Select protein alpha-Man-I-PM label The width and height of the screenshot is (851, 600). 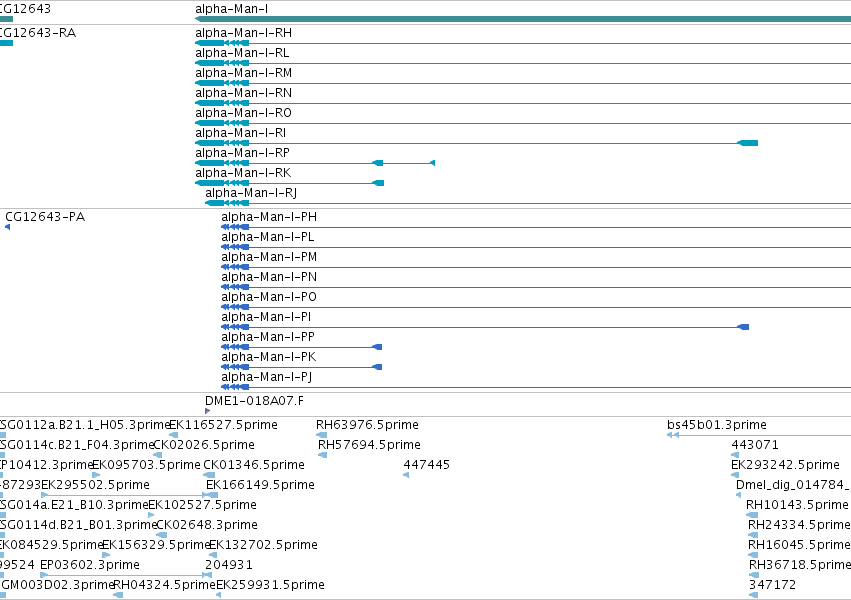coord(269,258)
